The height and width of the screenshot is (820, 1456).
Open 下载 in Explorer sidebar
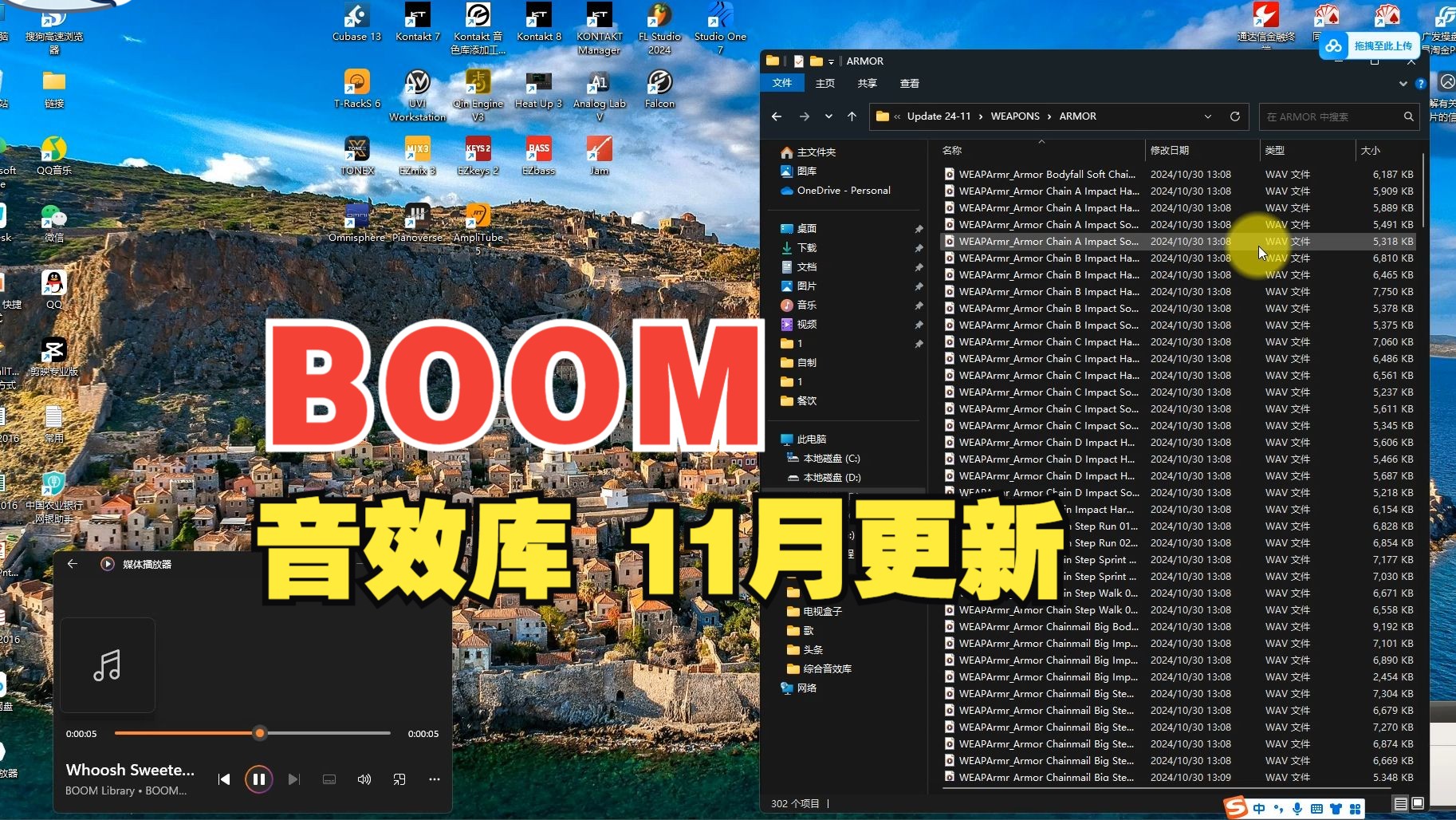(x=807, y=248)
